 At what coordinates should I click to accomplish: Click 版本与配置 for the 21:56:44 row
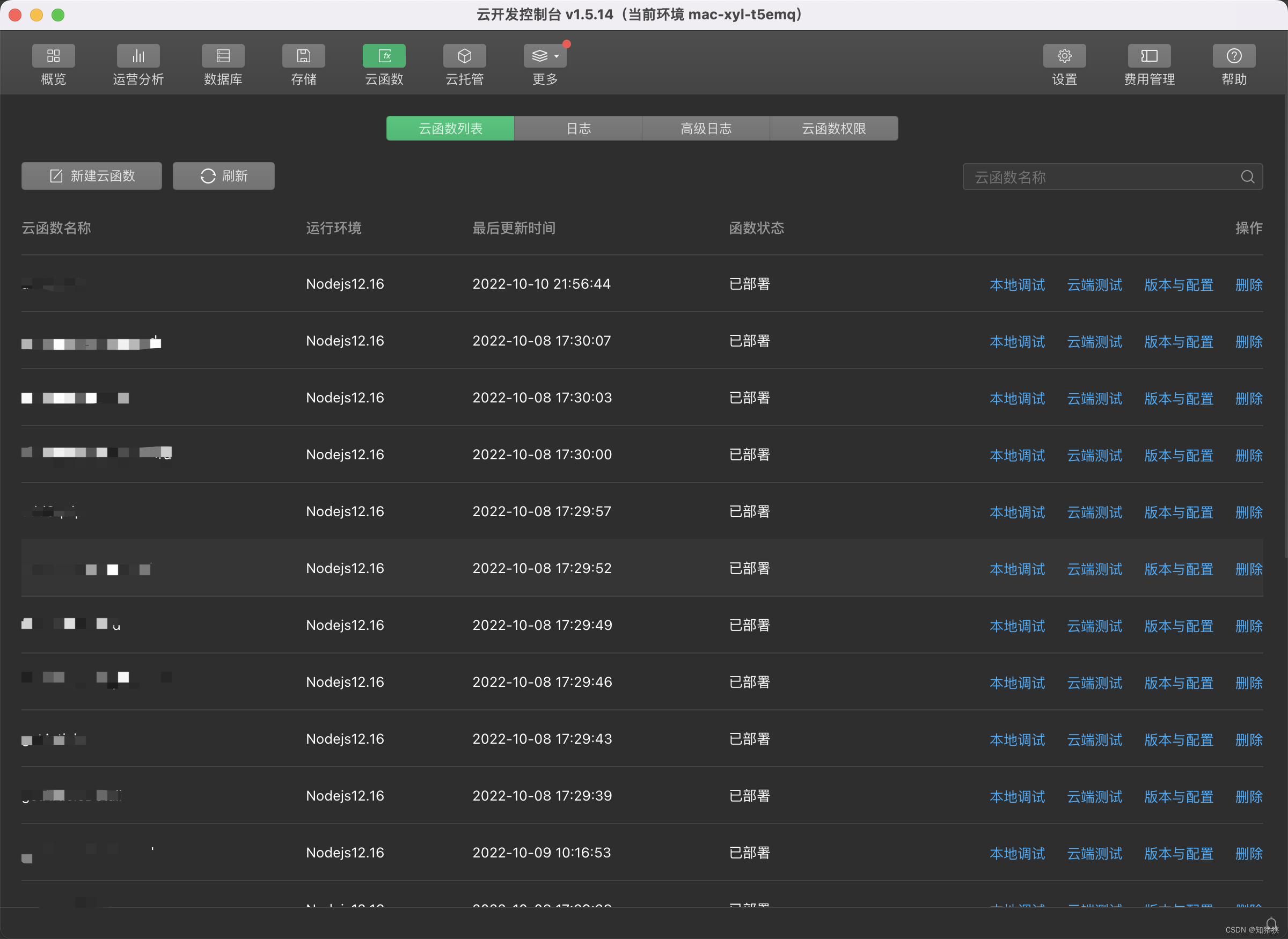pos(1179,285)
